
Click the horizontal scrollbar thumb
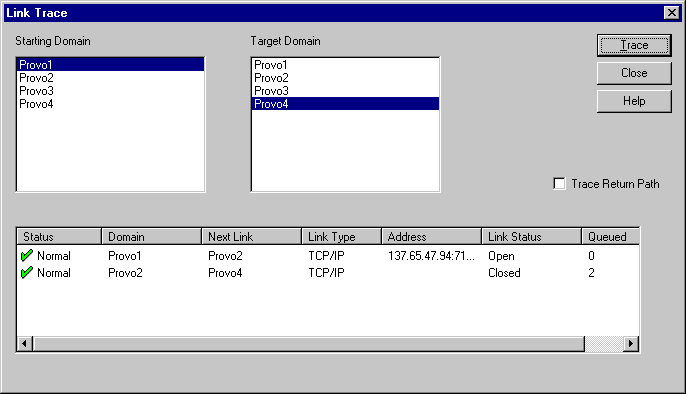308,344
